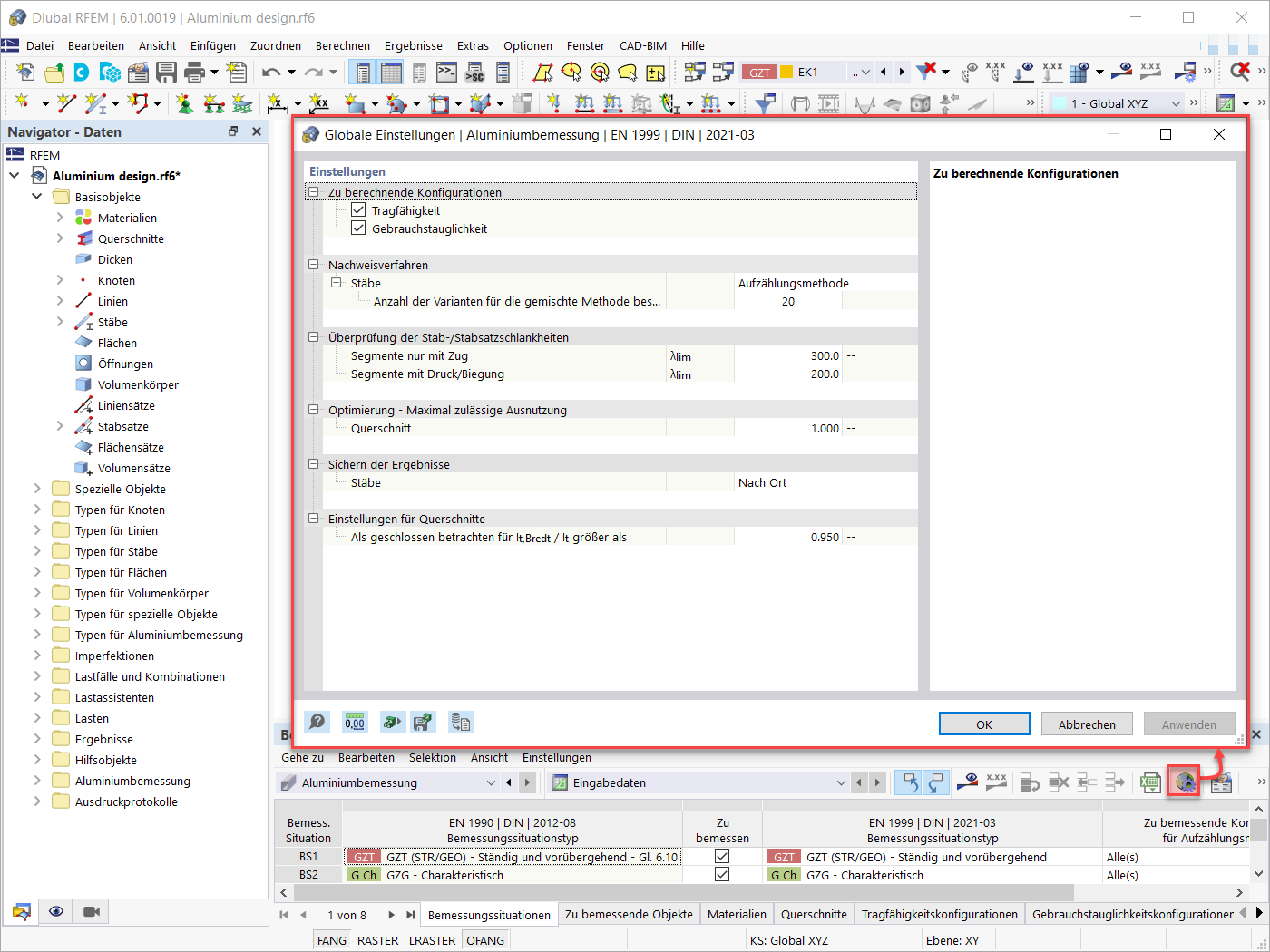Click the results filter funnel with red X
Viewport: 1270px width, 952px height.
tap(926, 72)
